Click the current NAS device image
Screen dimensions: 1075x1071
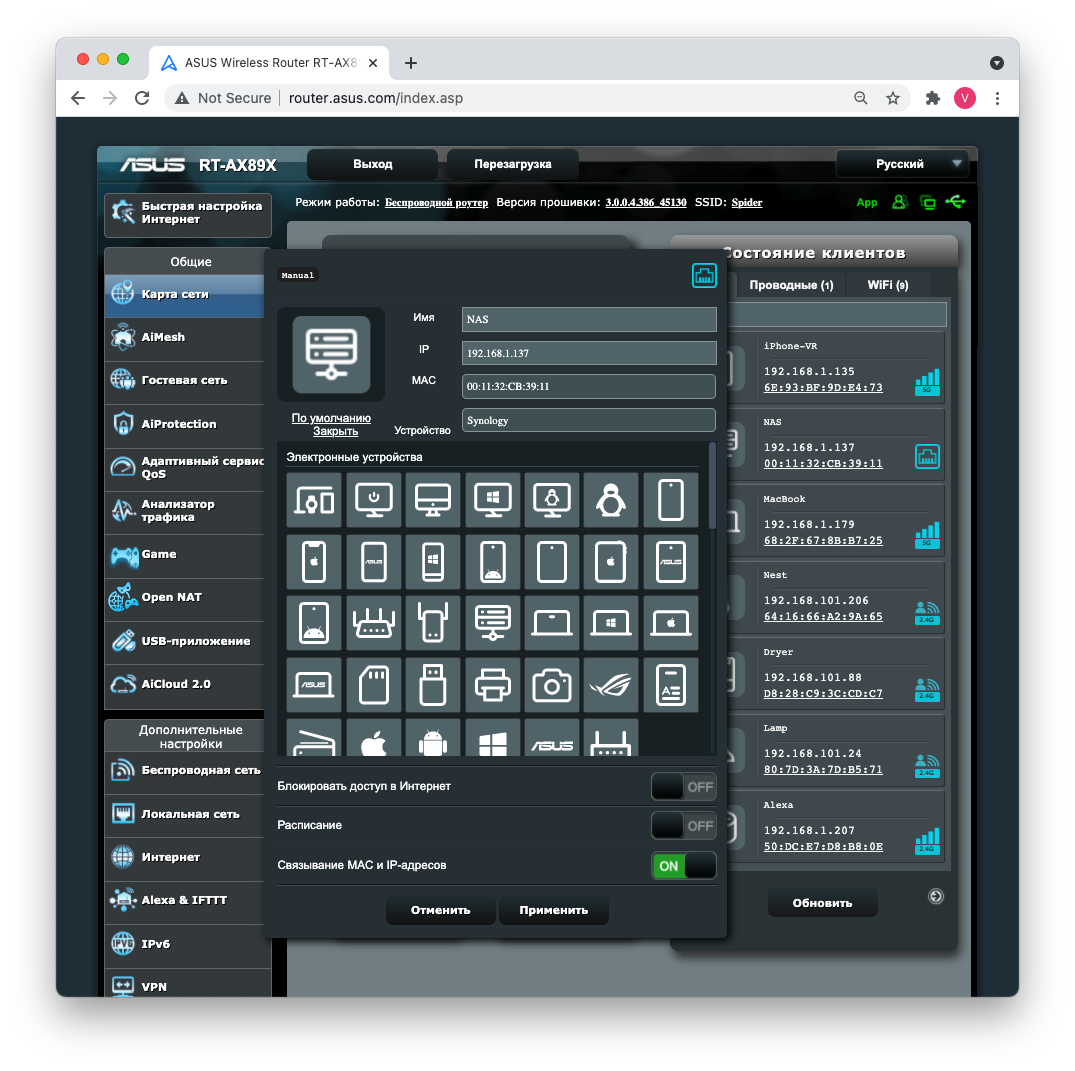(331, 354)
